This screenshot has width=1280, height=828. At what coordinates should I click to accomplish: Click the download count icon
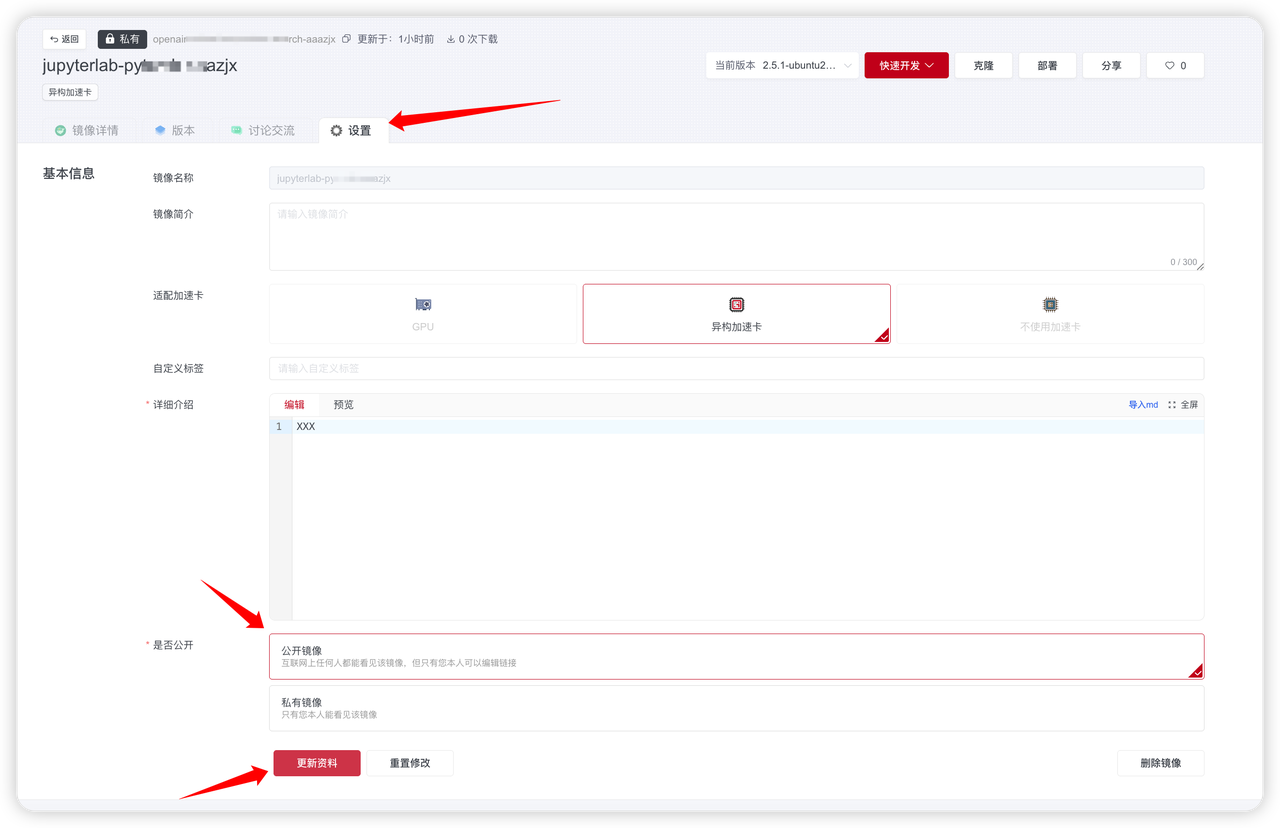click(x=451, y=39)
